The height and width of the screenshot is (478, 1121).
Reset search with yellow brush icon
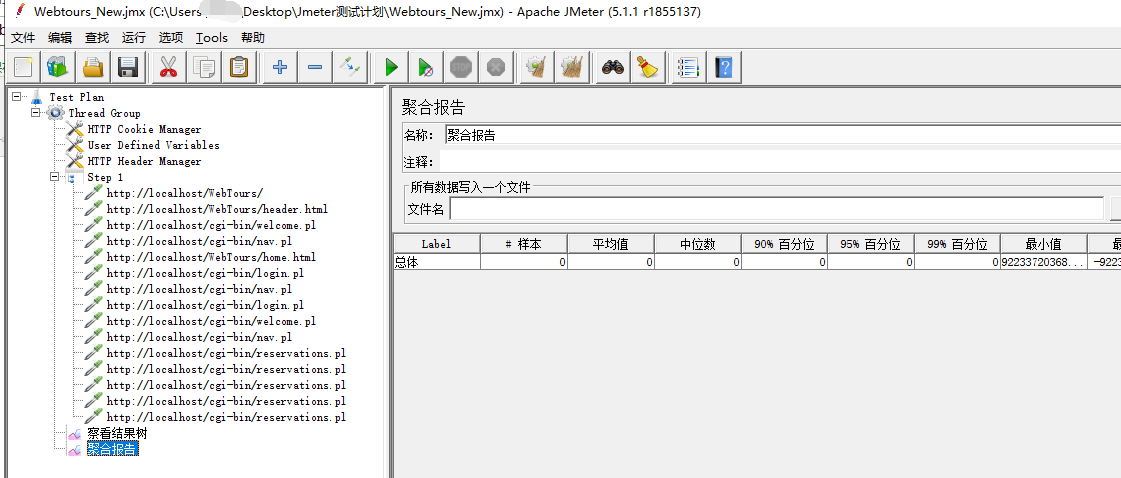(648, 68)
